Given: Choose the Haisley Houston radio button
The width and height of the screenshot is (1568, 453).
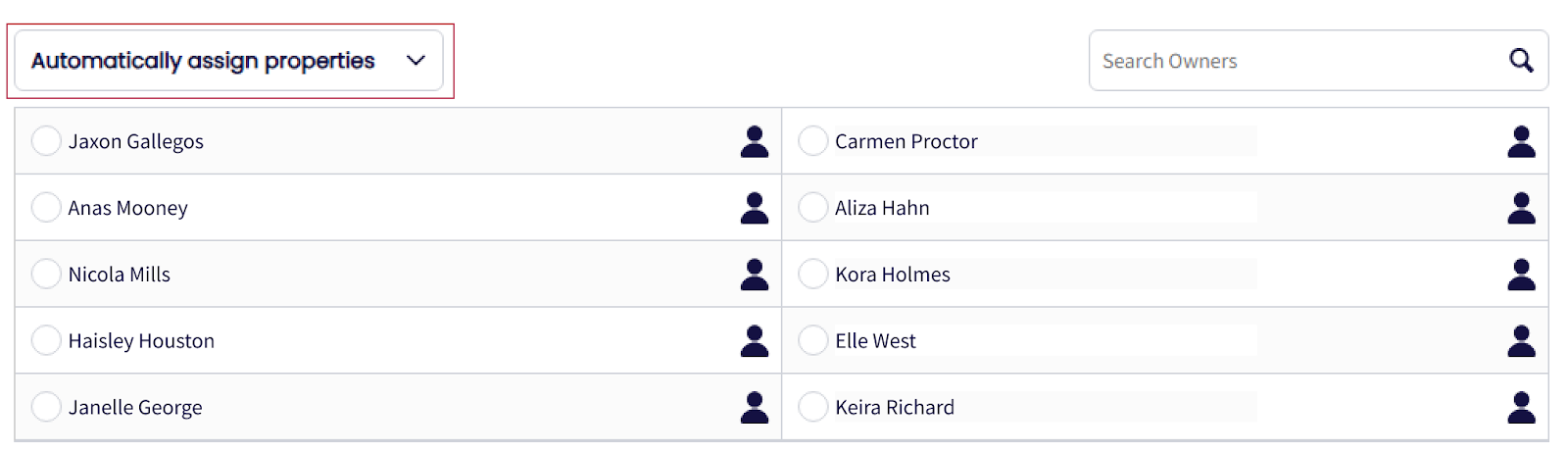Looking at the screenshot, I should coord(46,341).
